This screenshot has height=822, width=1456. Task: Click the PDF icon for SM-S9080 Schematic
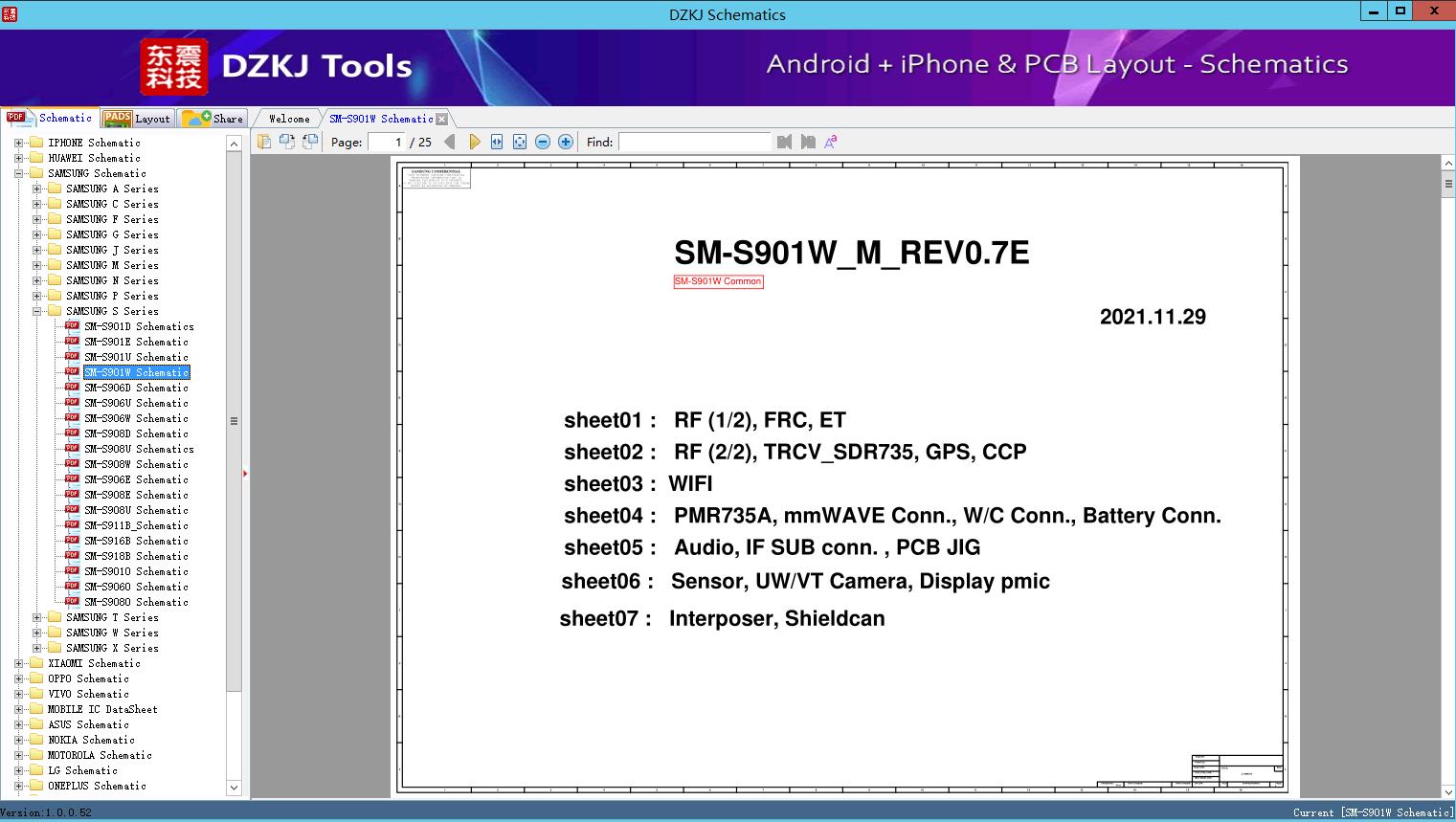[x=72, y=602]
